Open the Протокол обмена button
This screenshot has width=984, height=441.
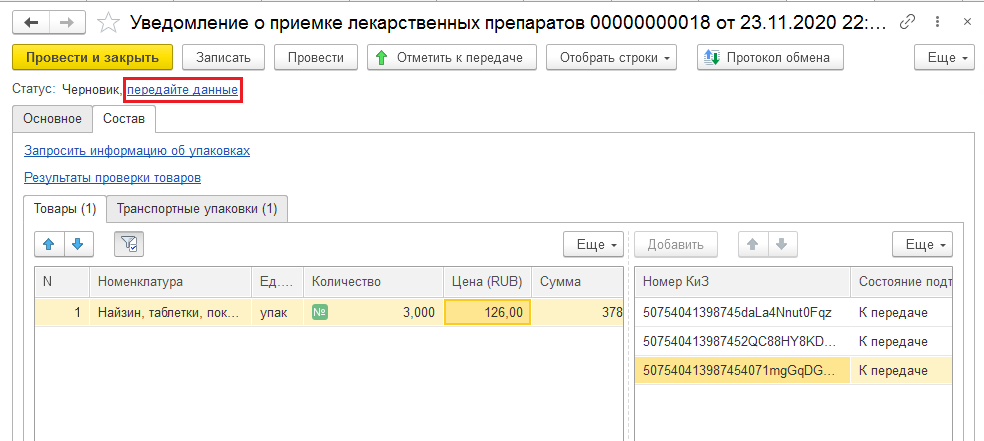point(770,57)
